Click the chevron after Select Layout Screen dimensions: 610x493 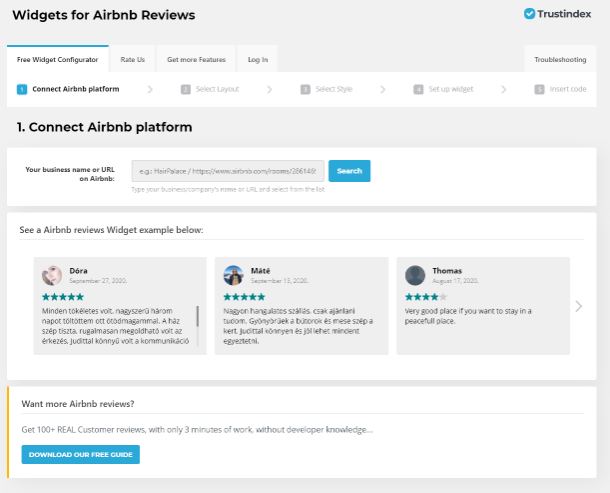coord(270,89)
